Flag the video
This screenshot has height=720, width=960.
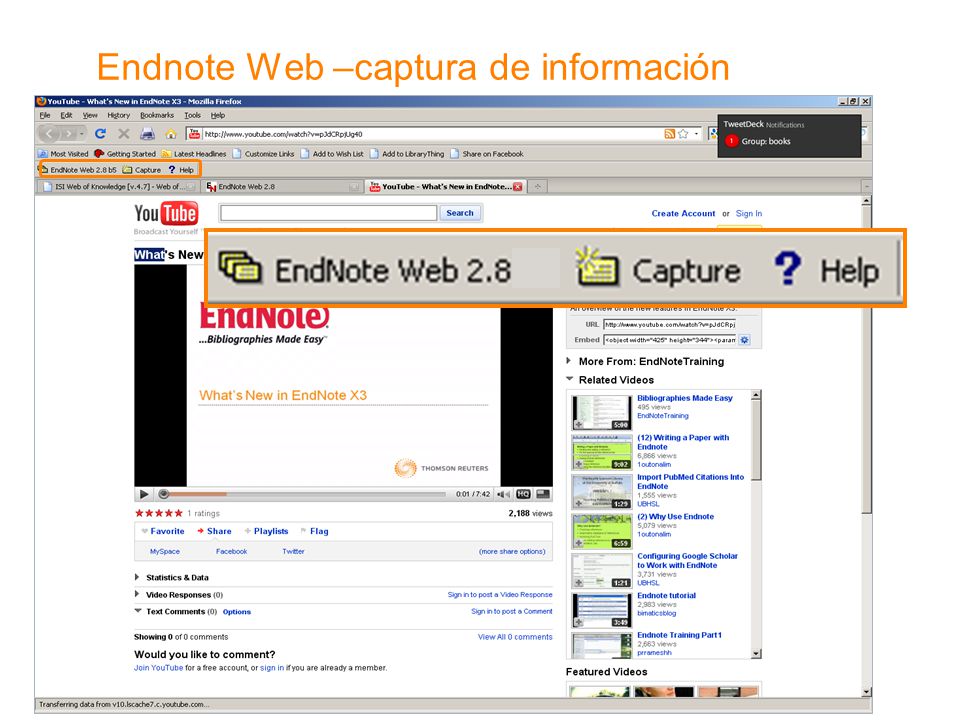tap(315, 531)
